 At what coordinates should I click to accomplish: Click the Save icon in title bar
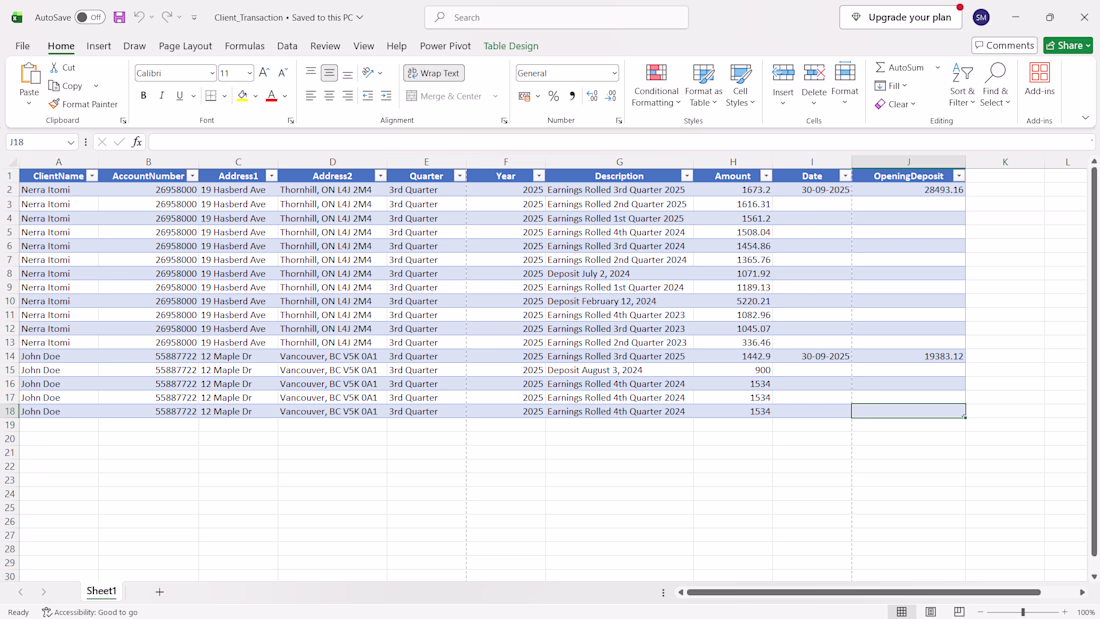tap(119, 17)
